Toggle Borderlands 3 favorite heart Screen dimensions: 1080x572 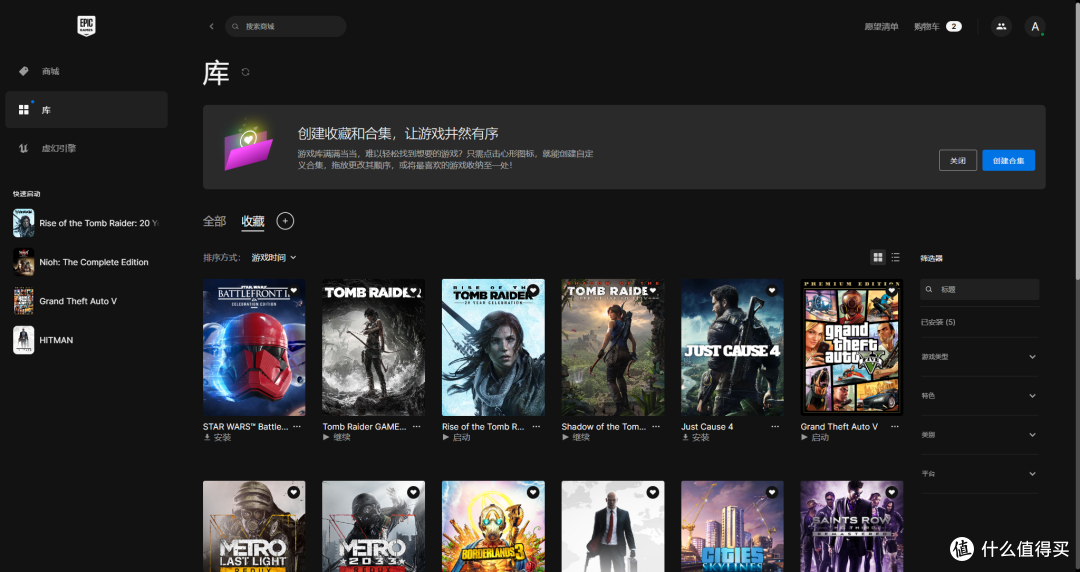532,492
